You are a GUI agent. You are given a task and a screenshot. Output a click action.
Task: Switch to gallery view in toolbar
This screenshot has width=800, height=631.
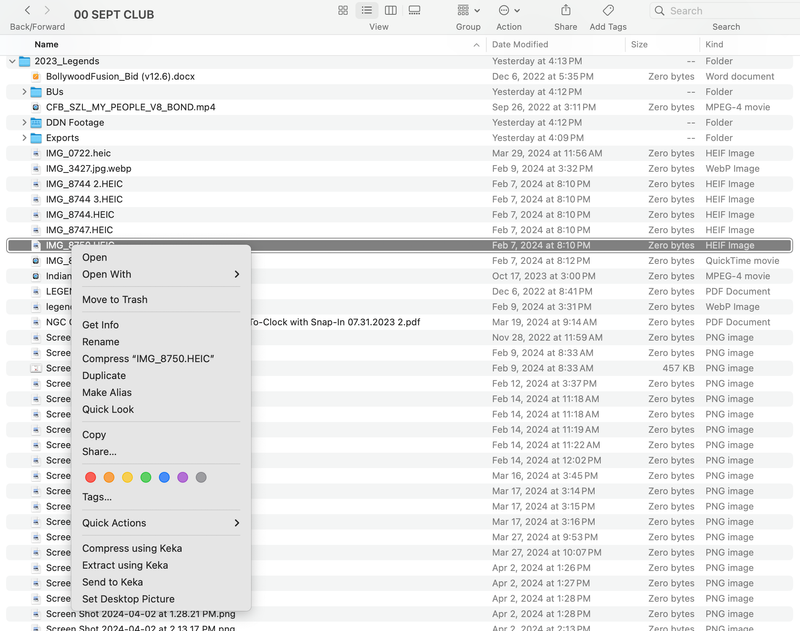click(415, 10)
